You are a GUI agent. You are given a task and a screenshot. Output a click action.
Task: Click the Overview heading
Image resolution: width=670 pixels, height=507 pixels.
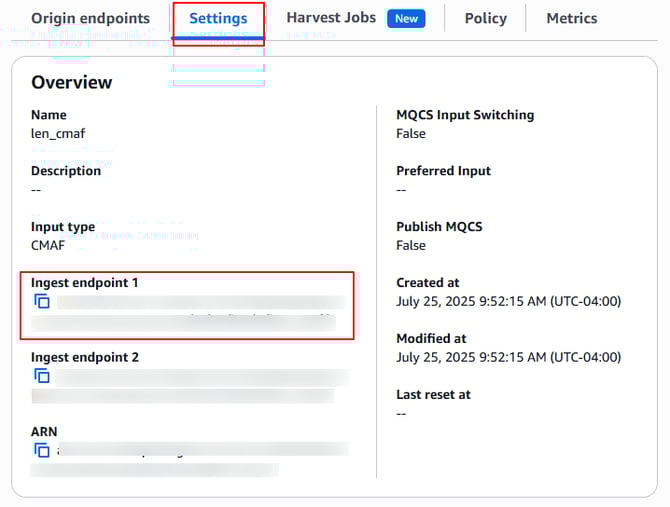pyautogui.click(x=72, y=82)
